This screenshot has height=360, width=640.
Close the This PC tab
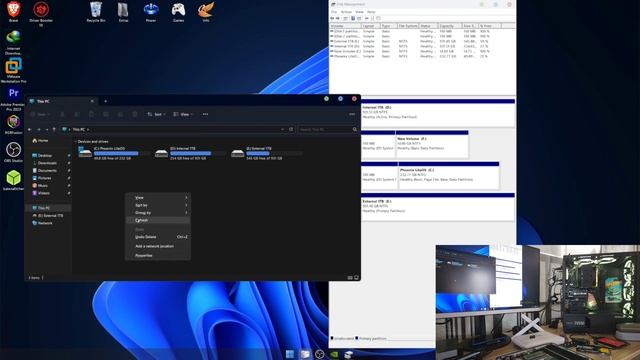pyautogui.click(x=92, y=101)
